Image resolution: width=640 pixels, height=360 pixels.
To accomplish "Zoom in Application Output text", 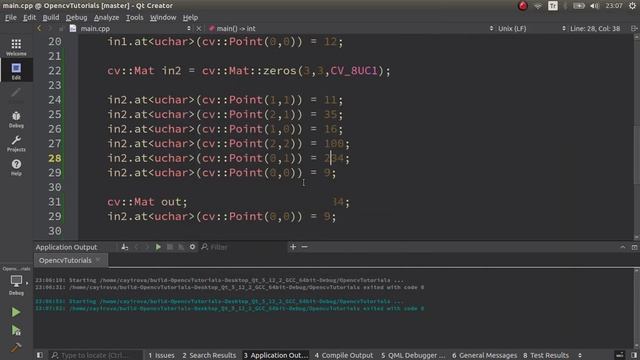I will coord(293,247).
